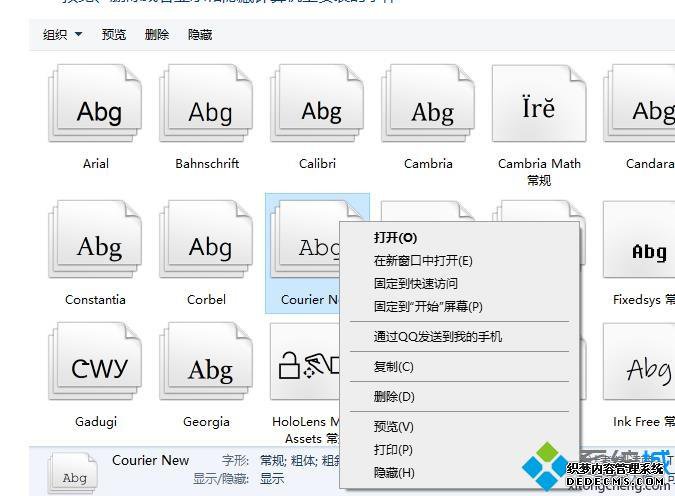
Task: Choose 通过QQ发送到我的手机 menu entry
Action: pos(460,336)
